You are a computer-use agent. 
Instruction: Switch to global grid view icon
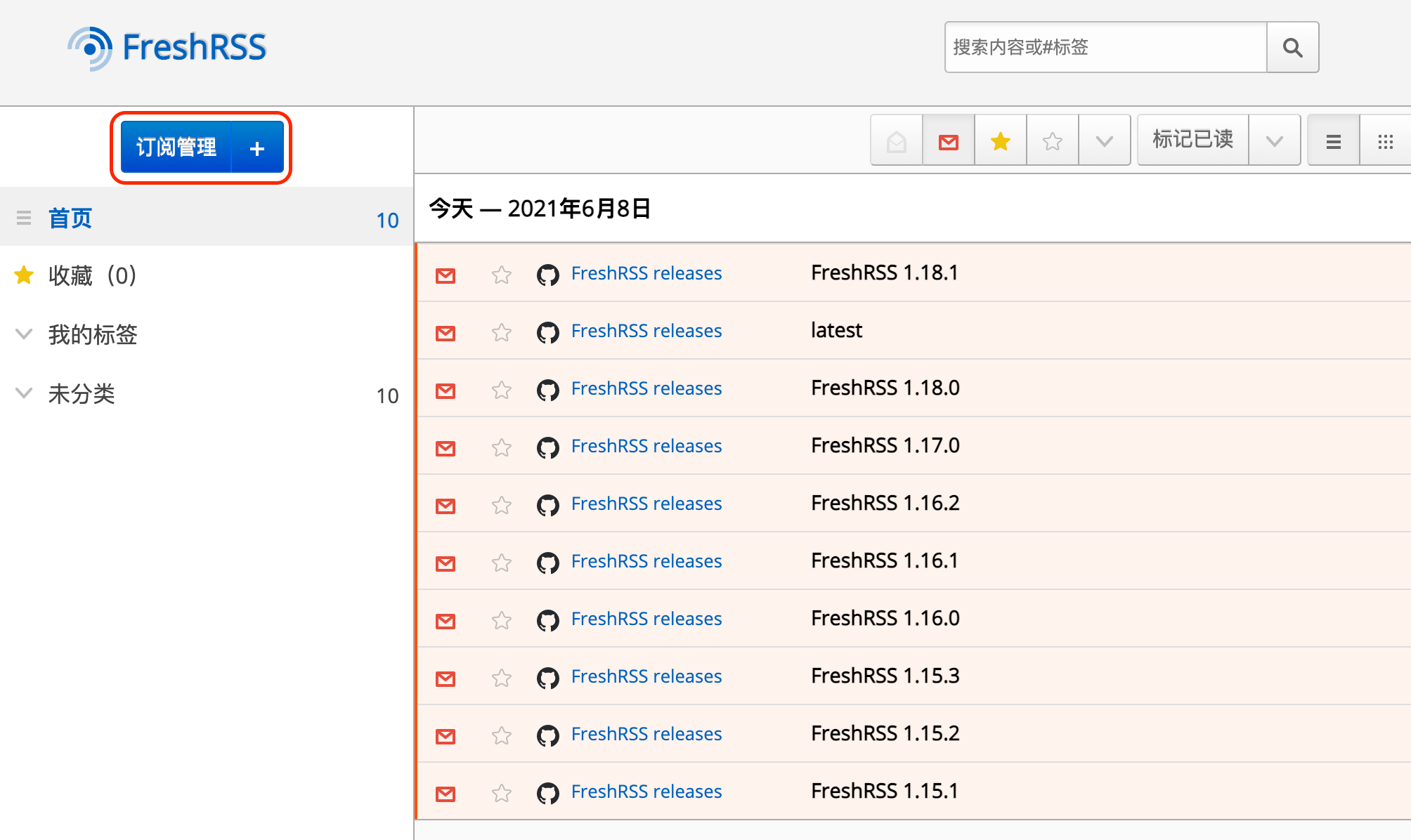coord(1386,141)
